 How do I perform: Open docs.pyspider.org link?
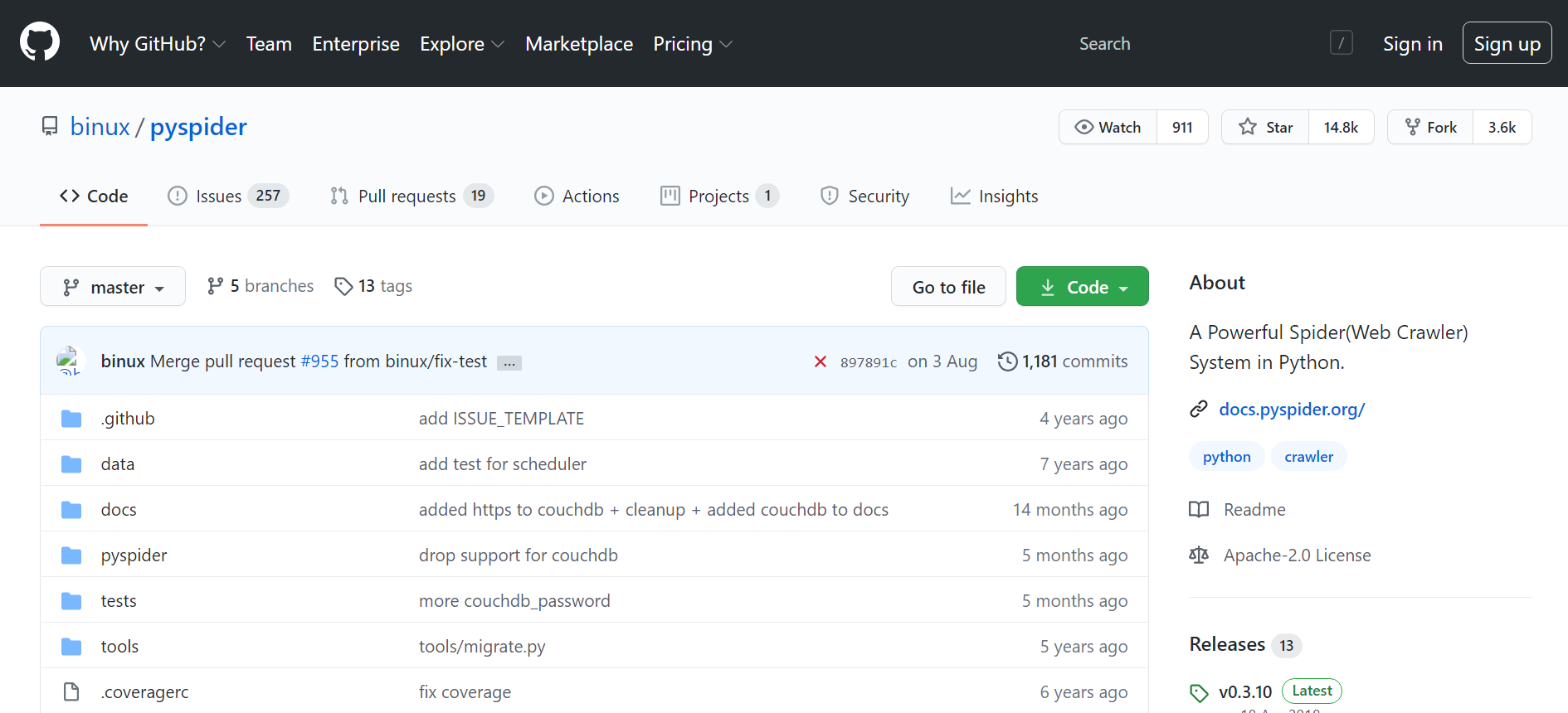(x=1292, y=409)
